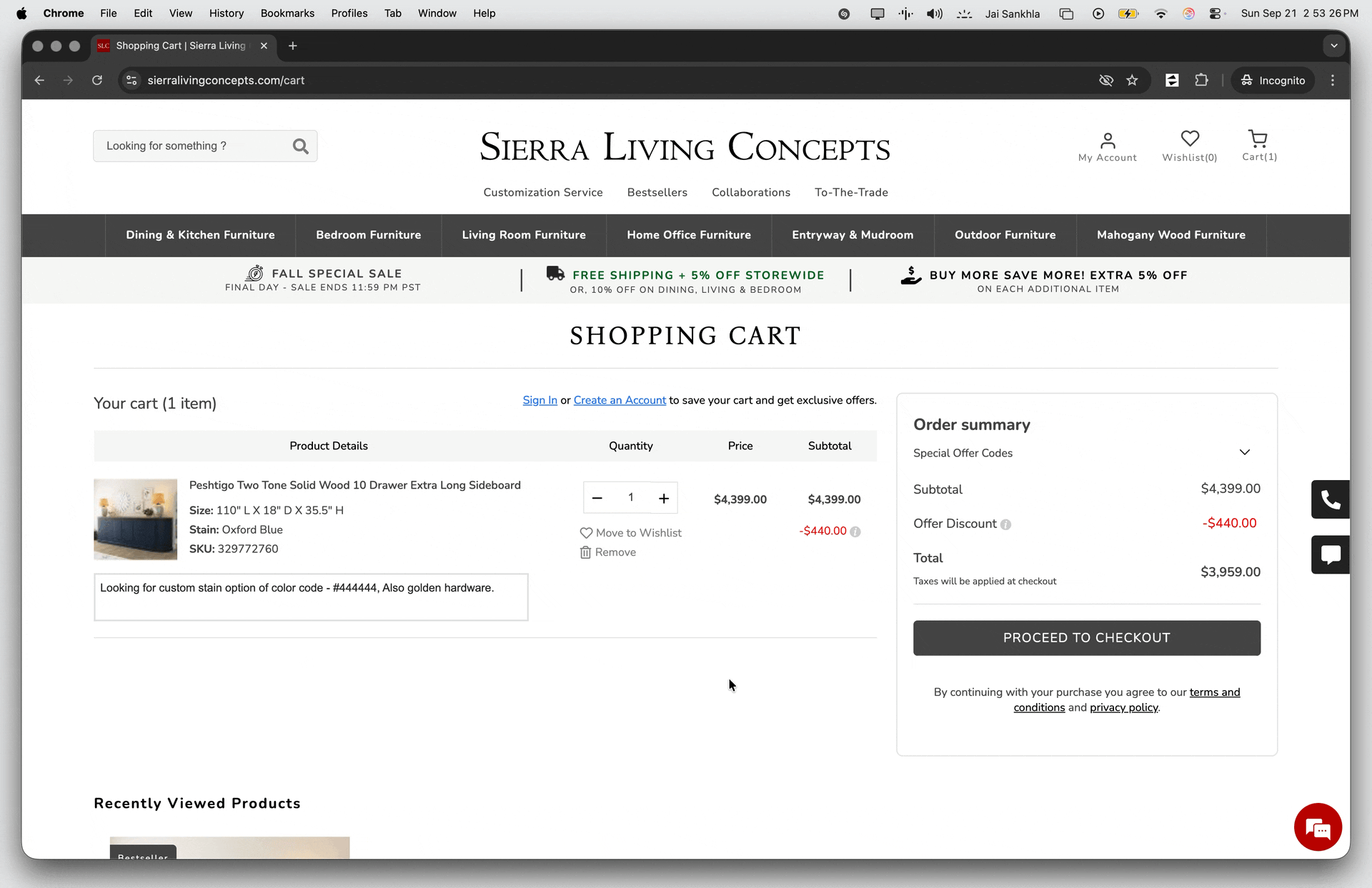This screenshot has width=1372, height=888.
Task: Click Buy More Save More banner
Action: pos(1044,280)
